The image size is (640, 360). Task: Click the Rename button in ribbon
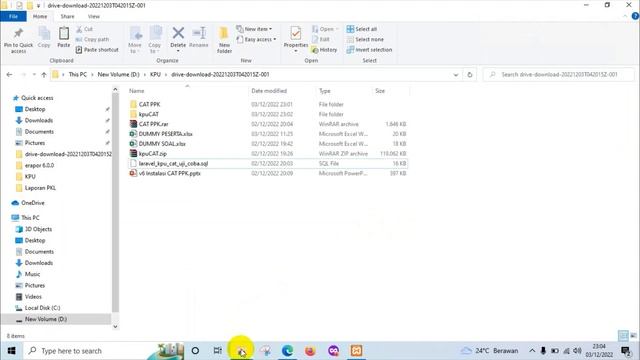(199, 38)
